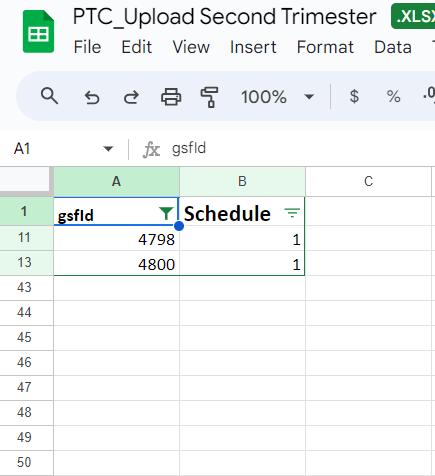
Task: Format as currency with dollar icon
Action: pos(354,97)
